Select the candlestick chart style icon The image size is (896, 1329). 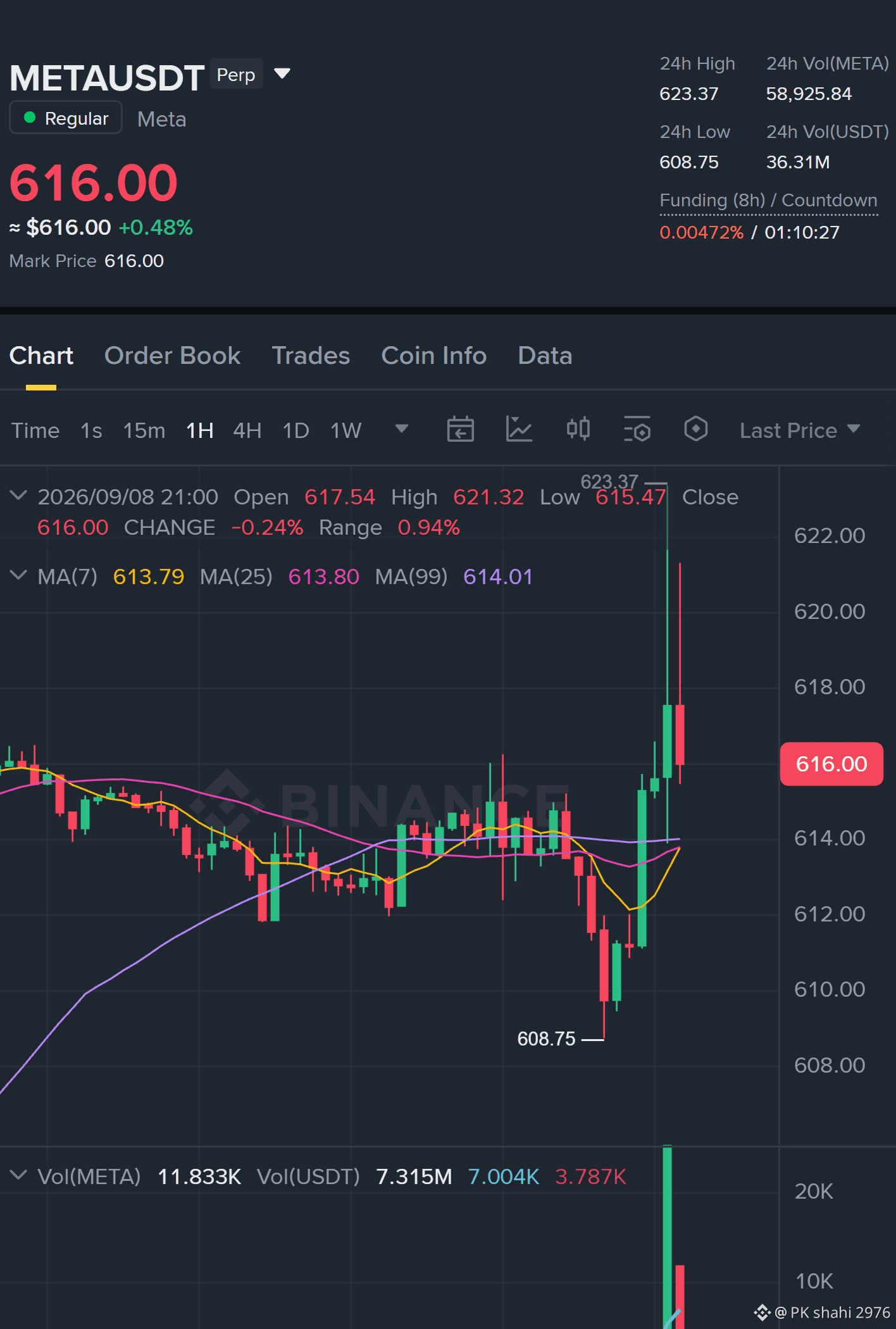pos(578,430)
